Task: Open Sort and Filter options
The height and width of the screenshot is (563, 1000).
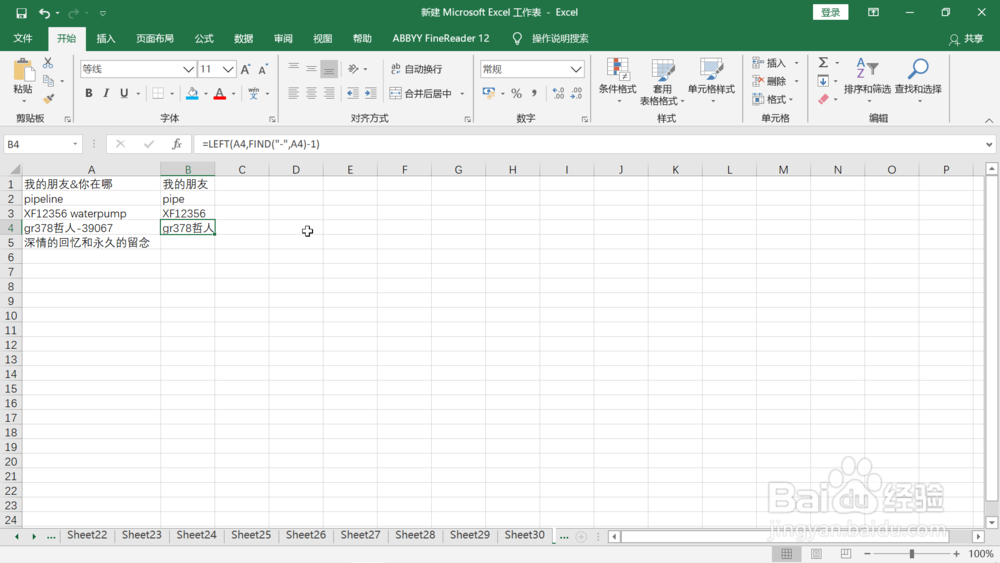Action: pyautogui.click(x=867, y=81)
